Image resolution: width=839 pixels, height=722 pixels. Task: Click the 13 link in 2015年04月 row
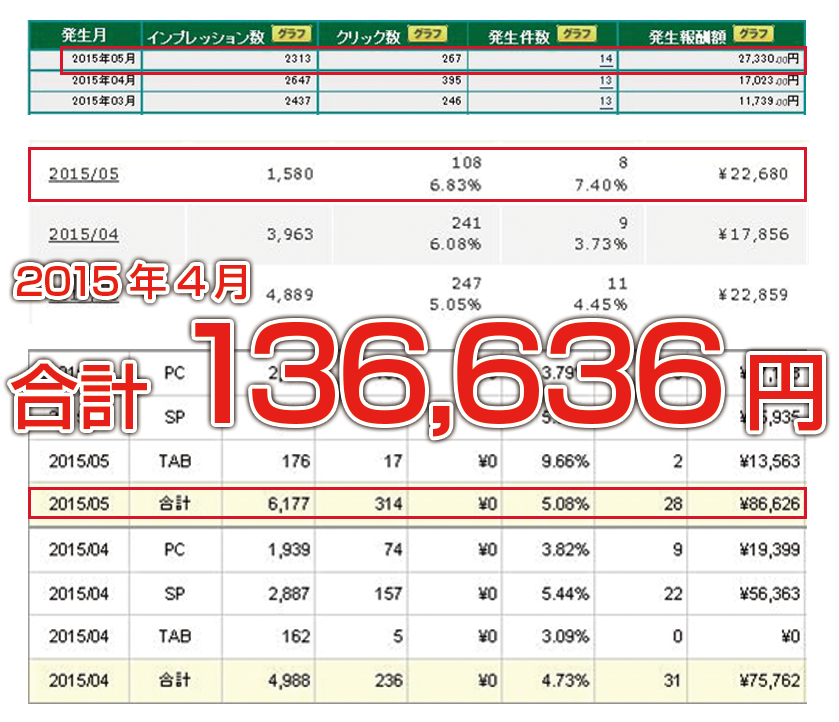point(605,81)
